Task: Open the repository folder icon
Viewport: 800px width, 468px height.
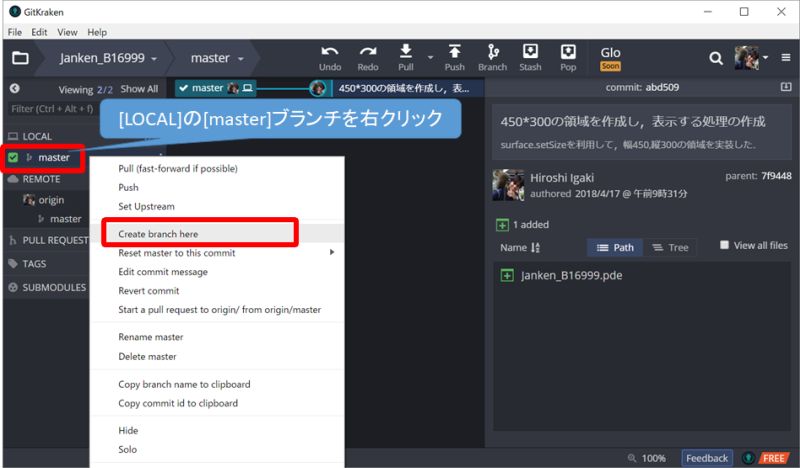Action: coord(20,58)
